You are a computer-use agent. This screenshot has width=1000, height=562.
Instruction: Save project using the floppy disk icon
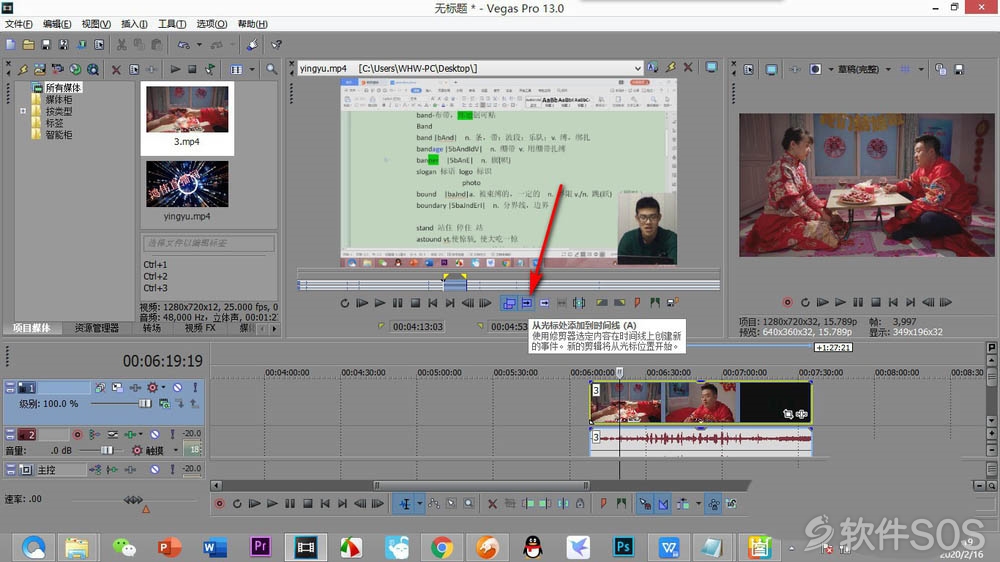click(x=46, y=45)
